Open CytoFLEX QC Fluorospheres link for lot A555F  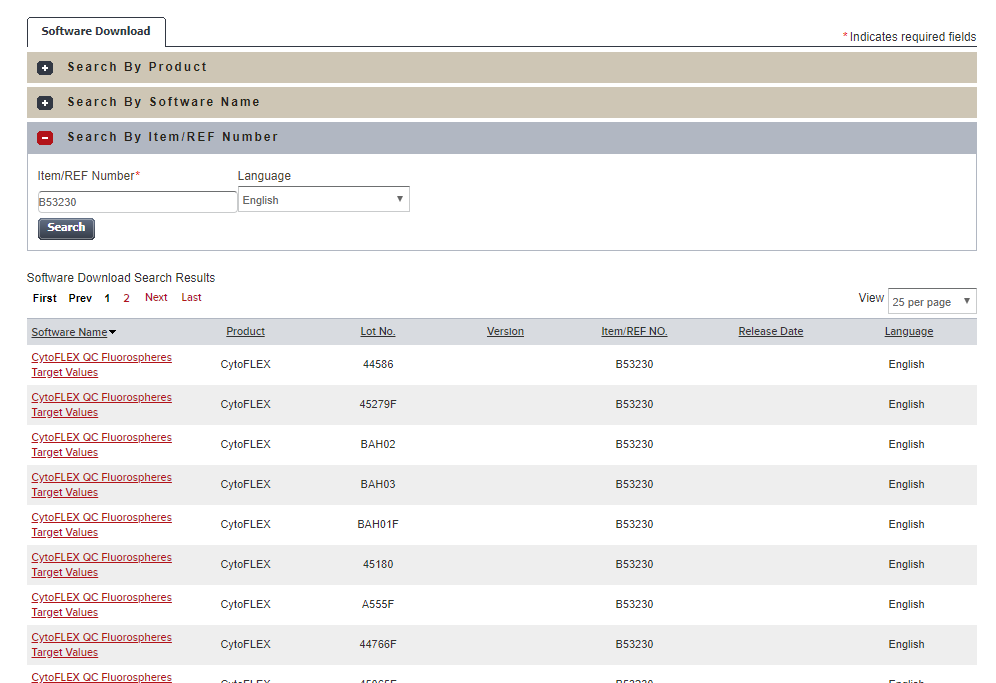[102, 605]
